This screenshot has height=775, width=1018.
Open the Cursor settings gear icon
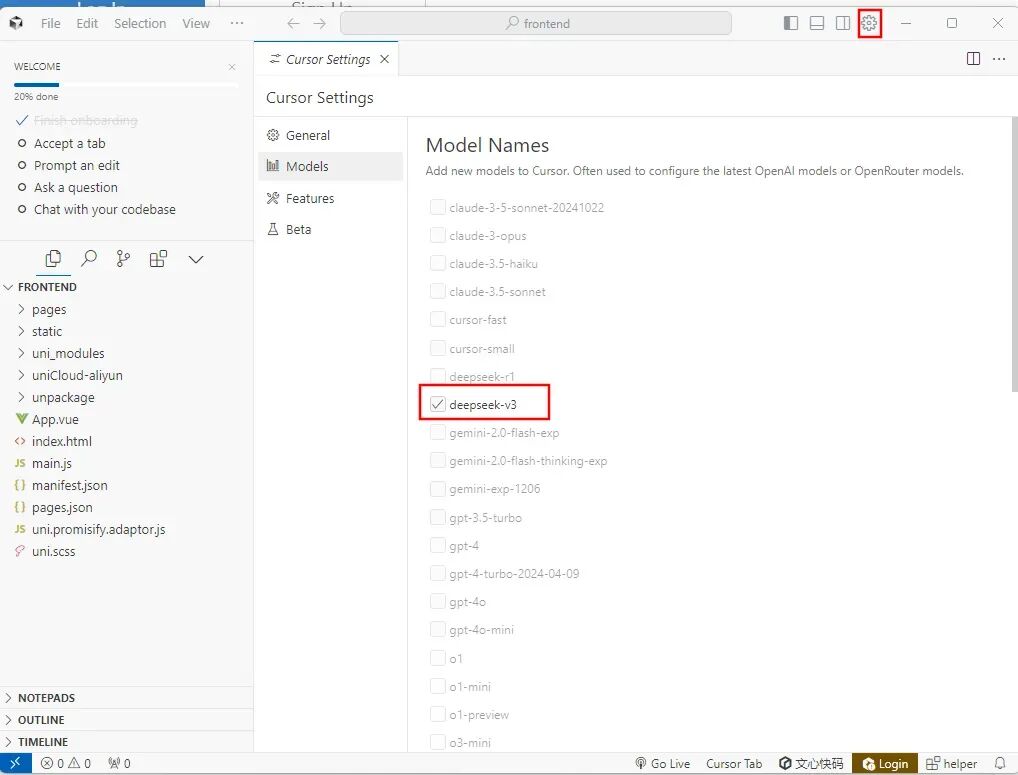pyautogui.click(x=869, y=23)
